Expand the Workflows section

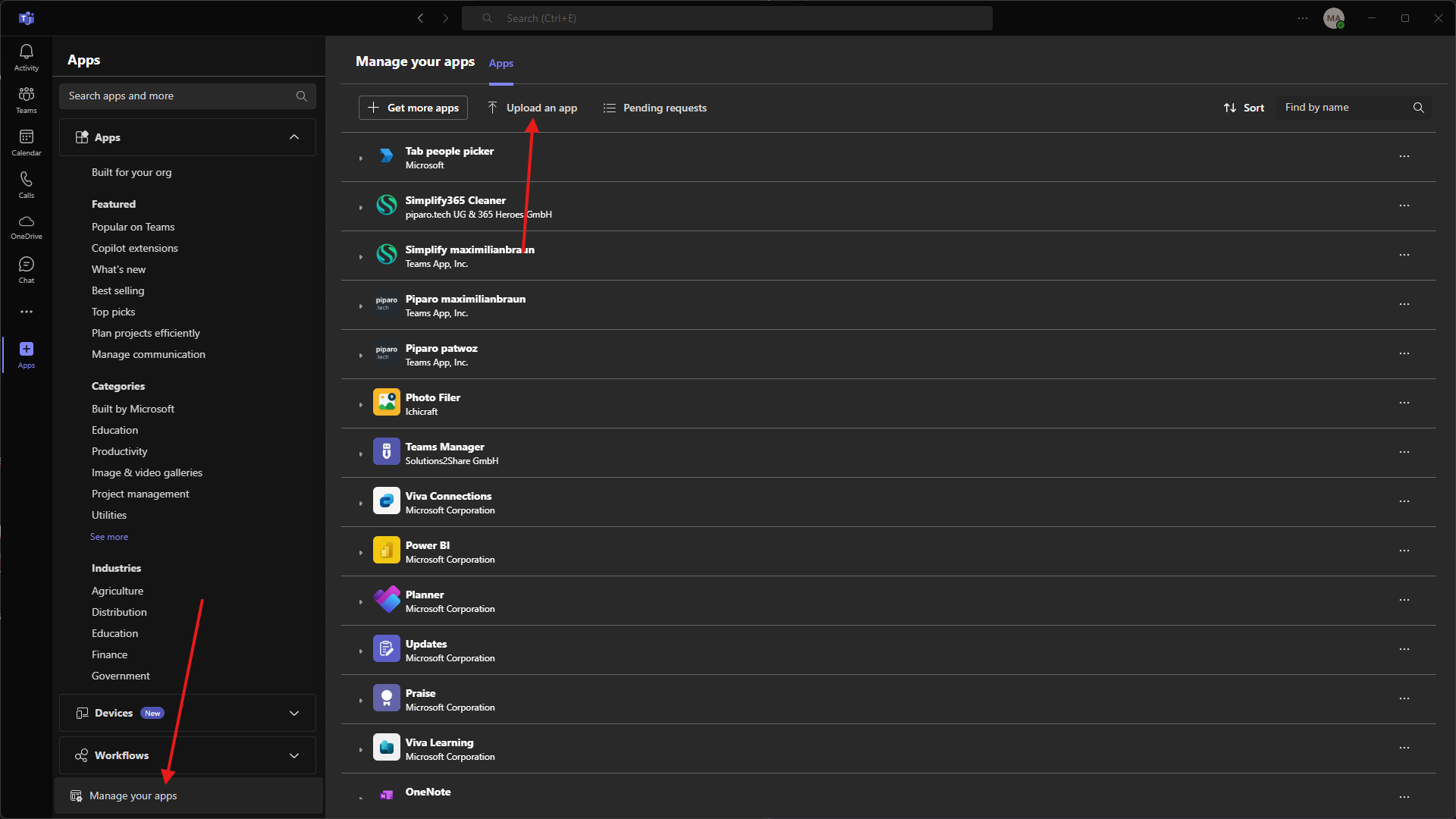point(294,756)
